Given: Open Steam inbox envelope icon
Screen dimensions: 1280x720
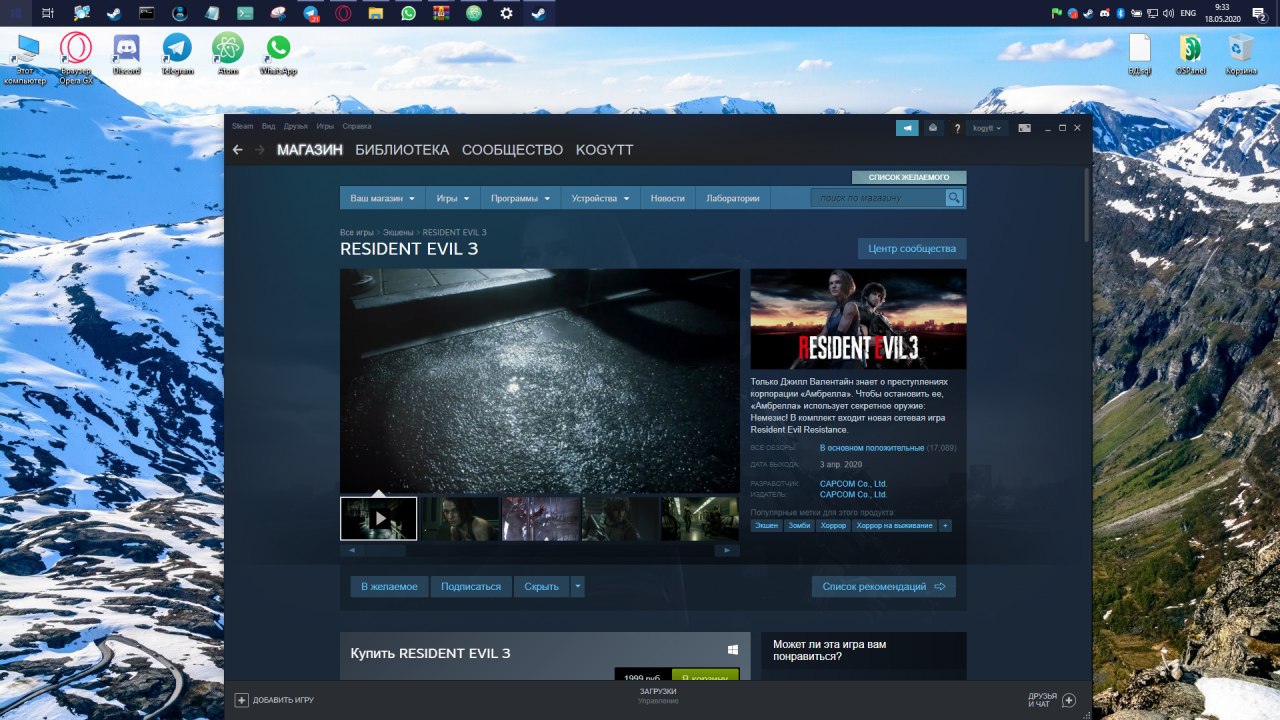Looking at the screenshot, I should (x=933, y=128).
